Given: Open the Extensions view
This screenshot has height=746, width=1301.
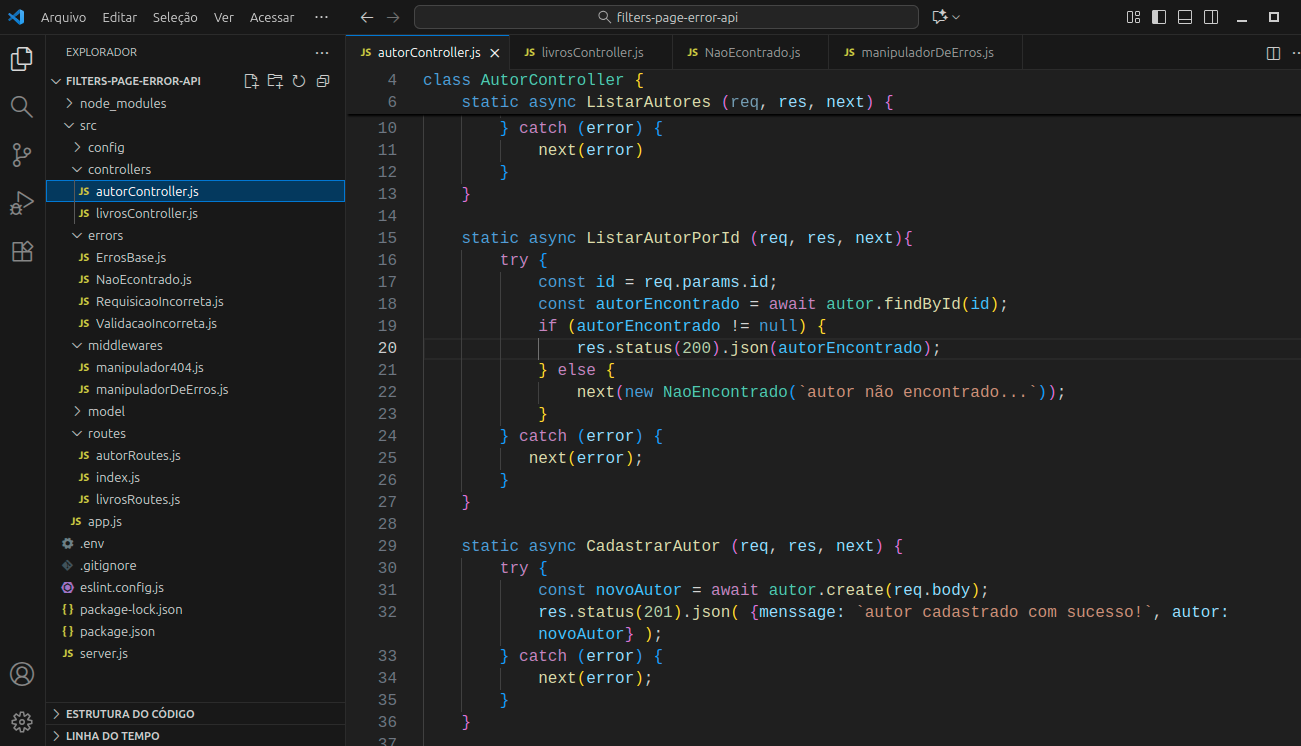Looking at the screenshot, I should (x=22, y=252).
